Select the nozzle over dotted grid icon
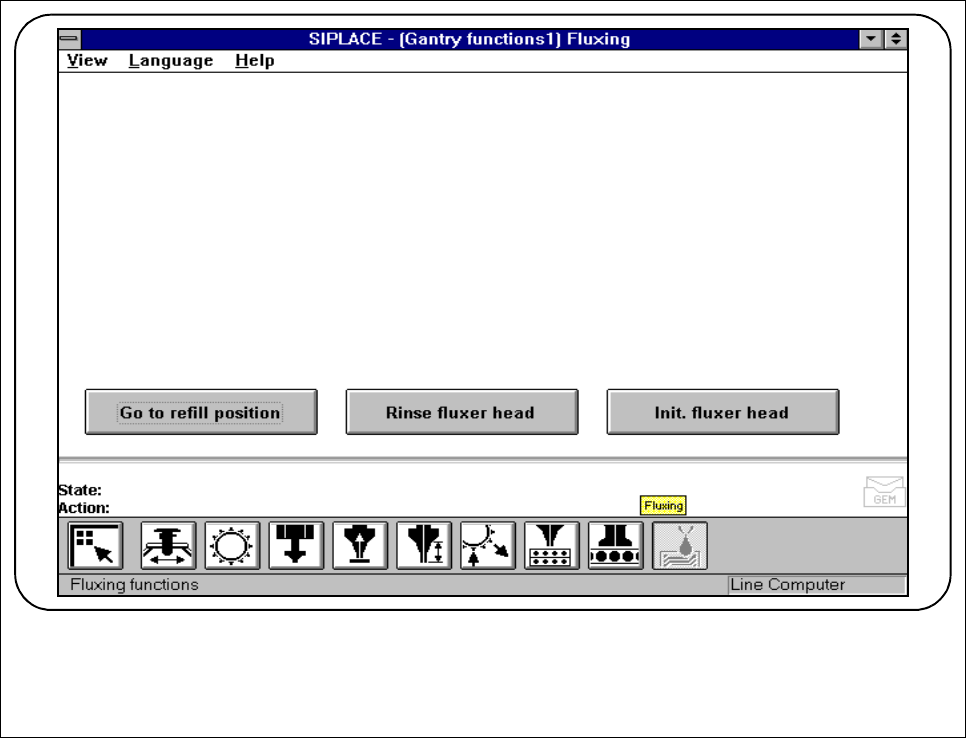Viewport: 966px width, 738px height. click(552, 546)
